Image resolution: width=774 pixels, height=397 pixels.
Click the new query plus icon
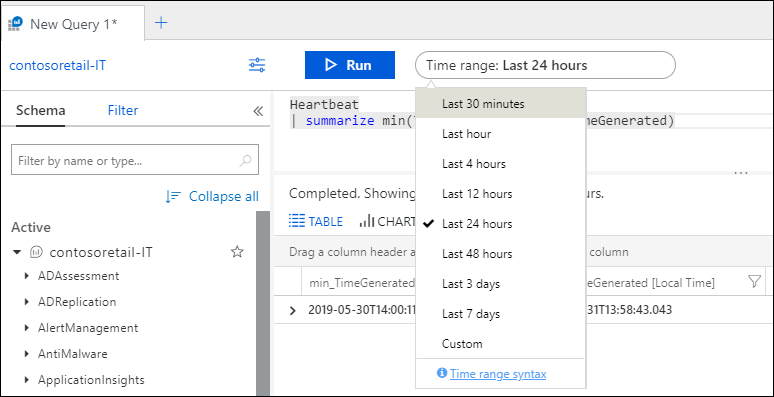pos(161,23)
